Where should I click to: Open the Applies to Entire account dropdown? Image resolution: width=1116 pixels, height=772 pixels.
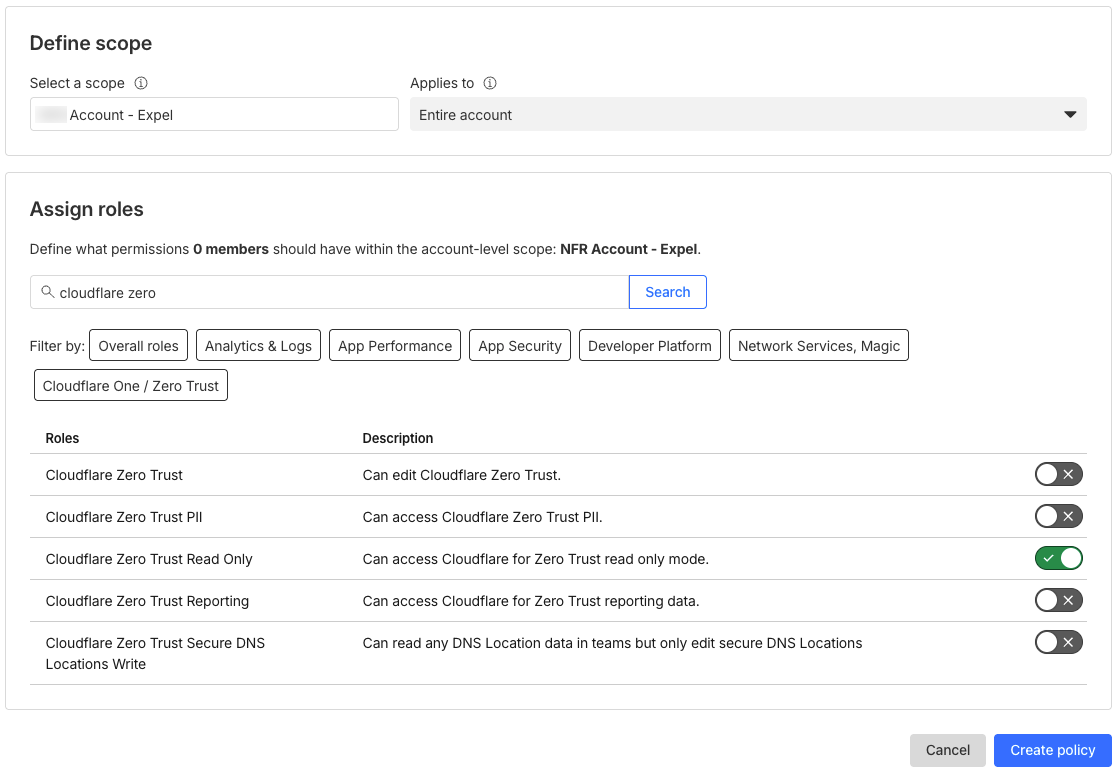point(748,115)
